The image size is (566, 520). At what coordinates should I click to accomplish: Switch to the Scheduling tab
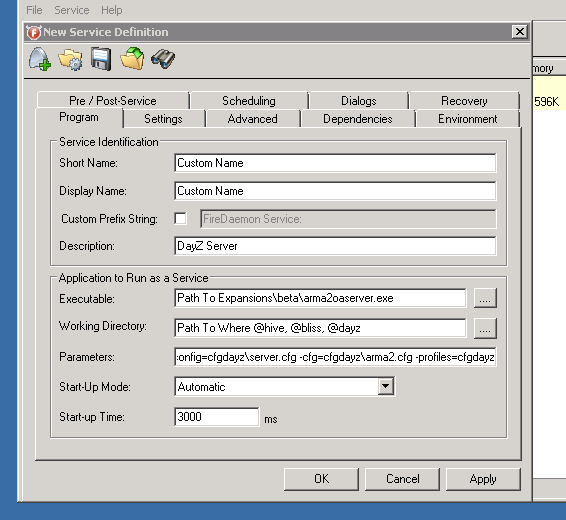tap(249, 101)
